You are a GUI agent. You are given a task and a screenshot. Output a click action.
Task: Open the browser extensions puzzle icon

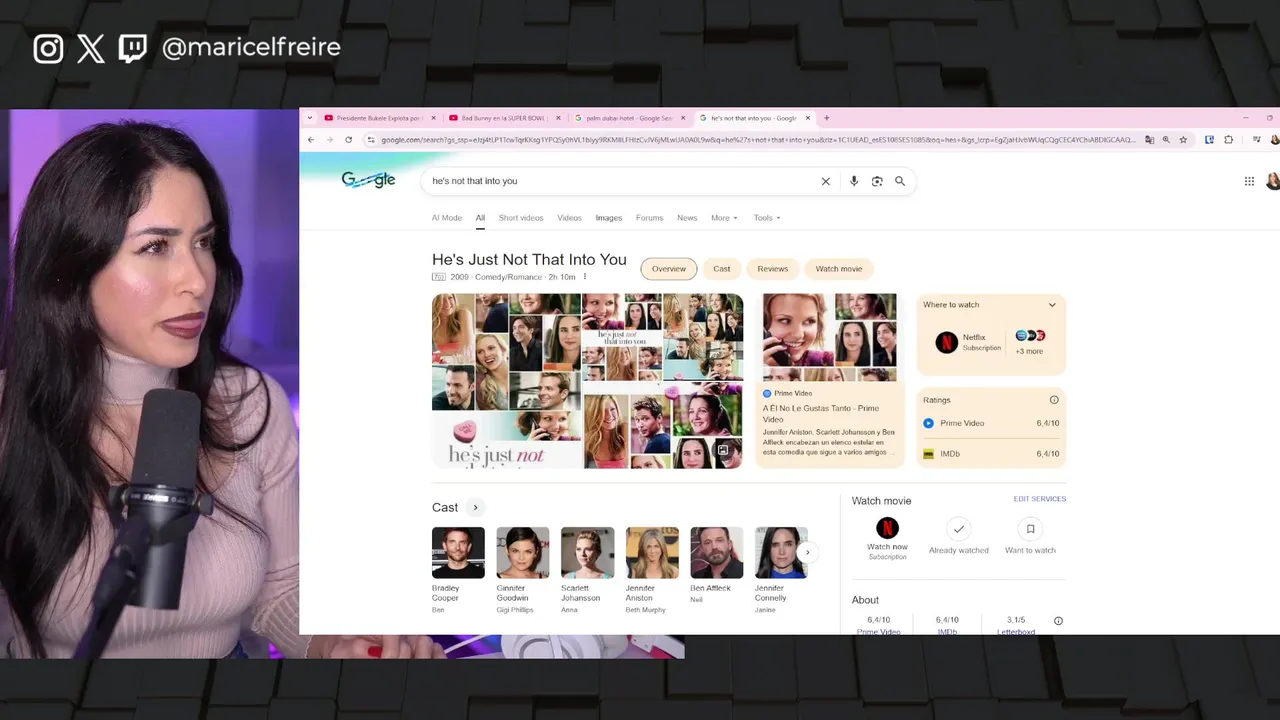tap(1228, 140)
